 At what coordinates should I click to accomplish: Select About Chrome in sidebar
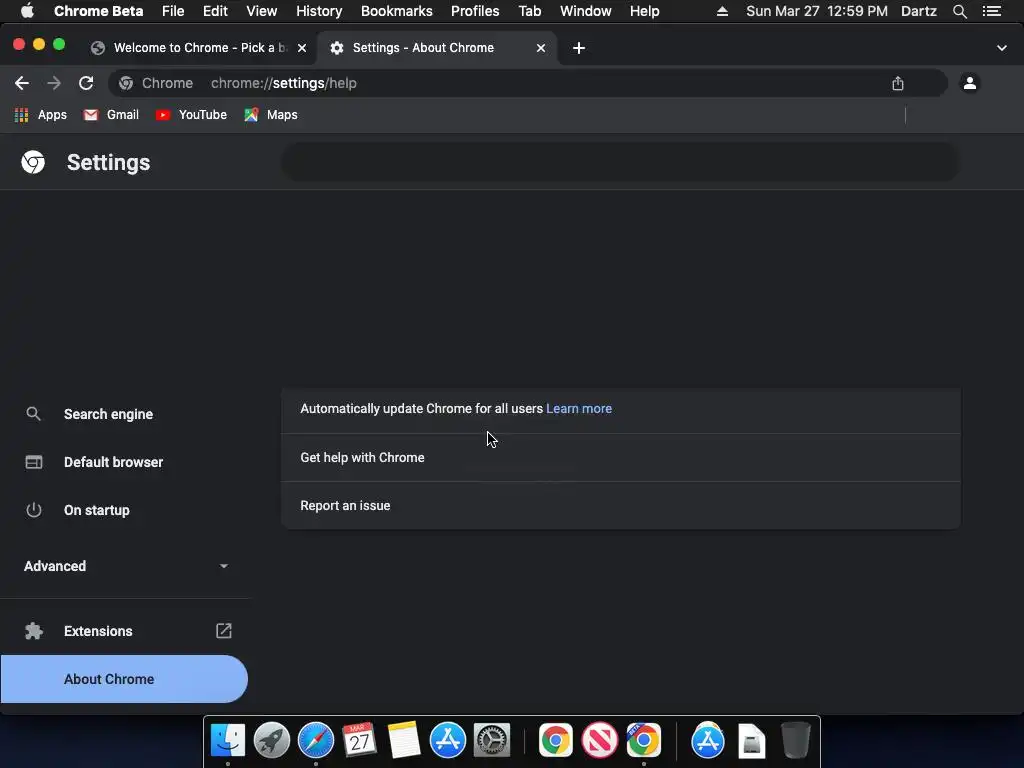124,679
